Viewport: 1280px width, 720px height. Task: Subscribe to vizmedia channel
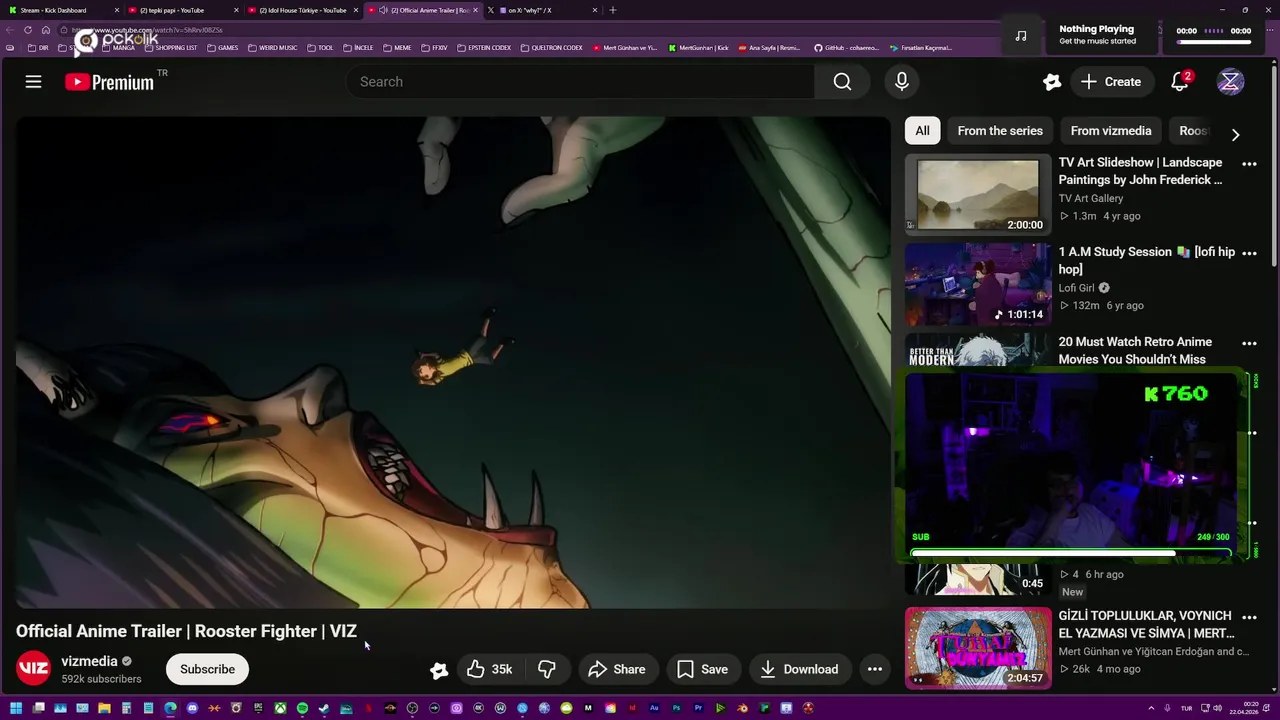(x=207, y=670)
